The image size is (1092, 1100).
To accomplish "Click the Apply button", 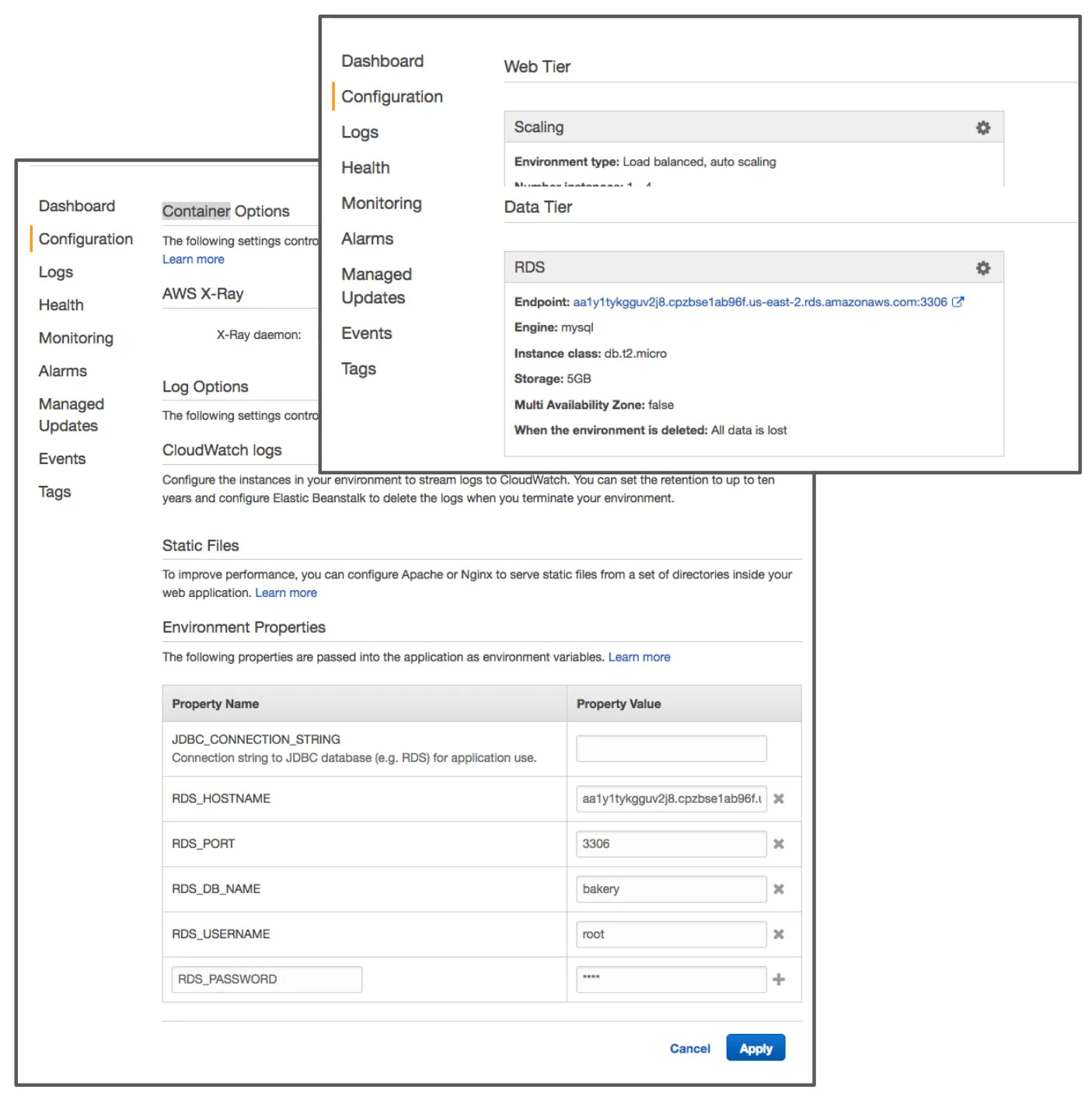I will pos(755,1047).
